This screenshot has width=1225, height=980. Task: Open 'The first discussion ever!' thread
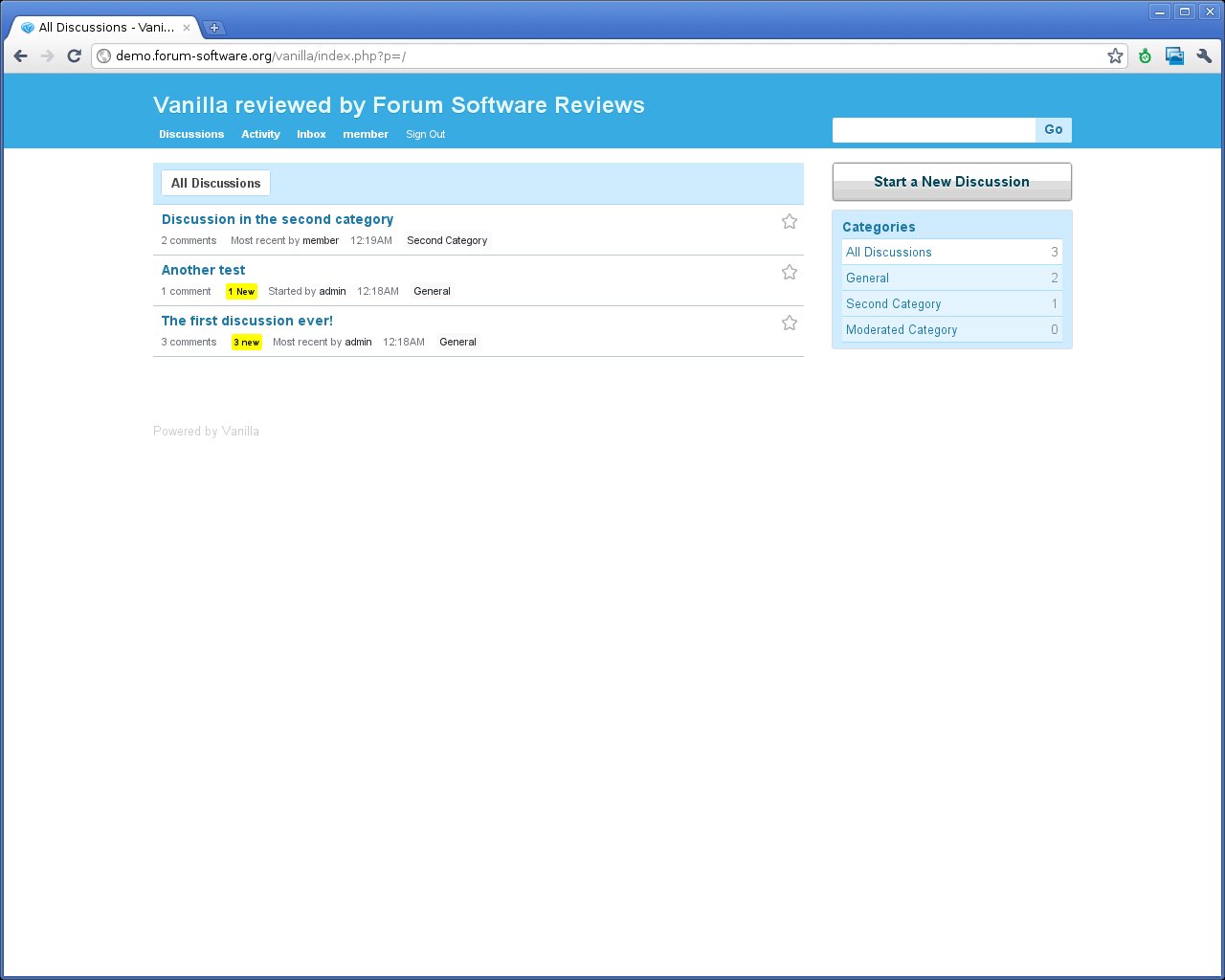tap(247, 321)
